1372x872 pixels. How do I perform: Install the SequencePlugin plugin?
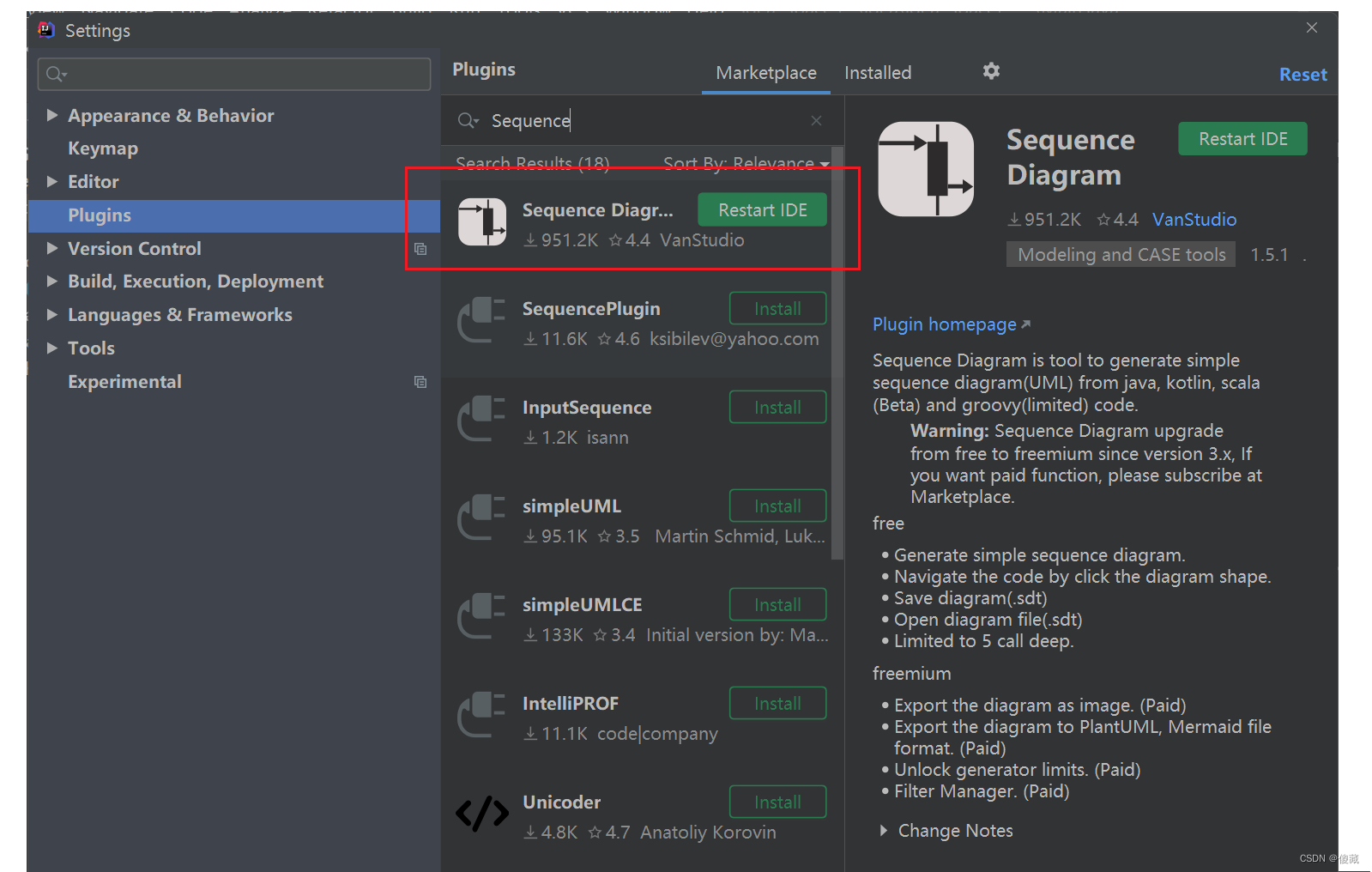tap(777, 309)
